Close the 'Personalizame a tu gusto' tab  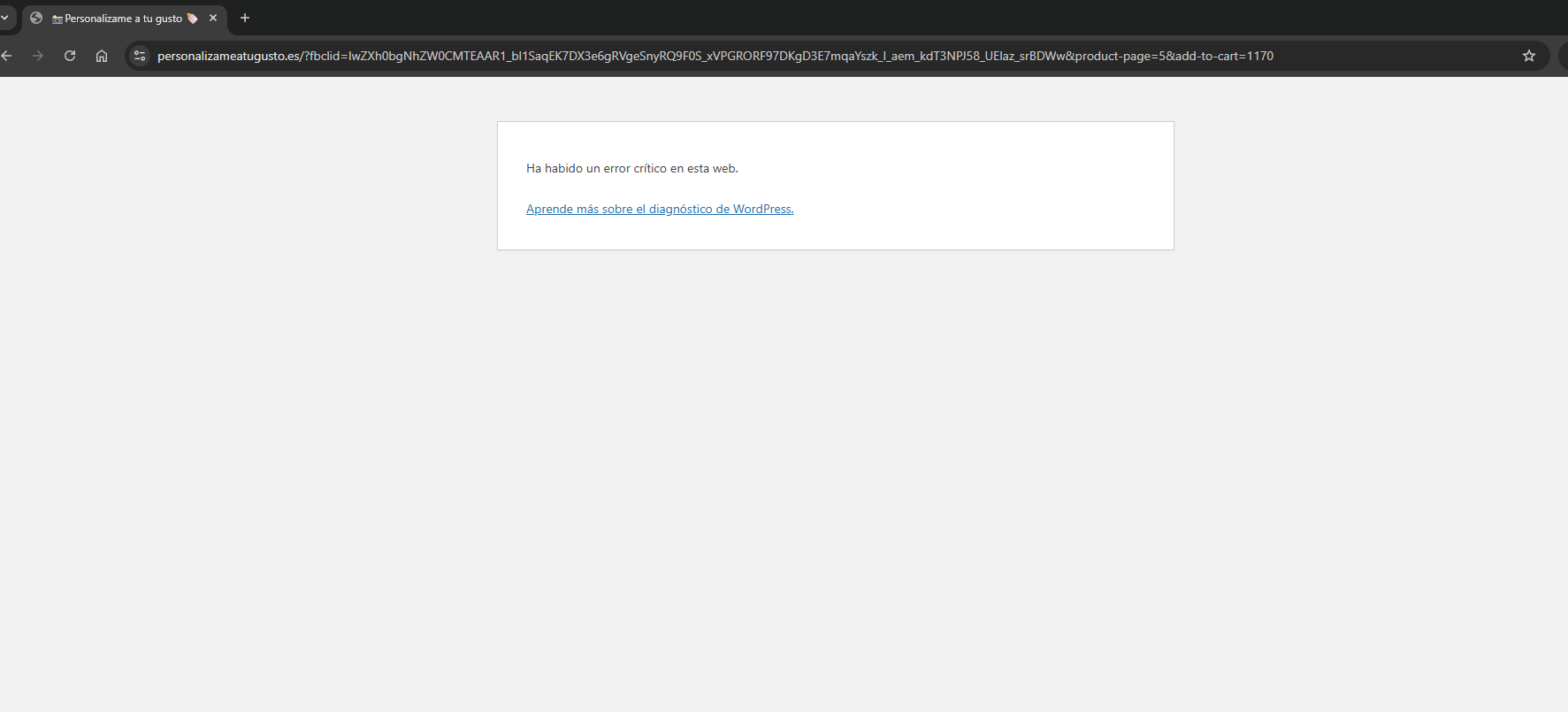(213, 18)
